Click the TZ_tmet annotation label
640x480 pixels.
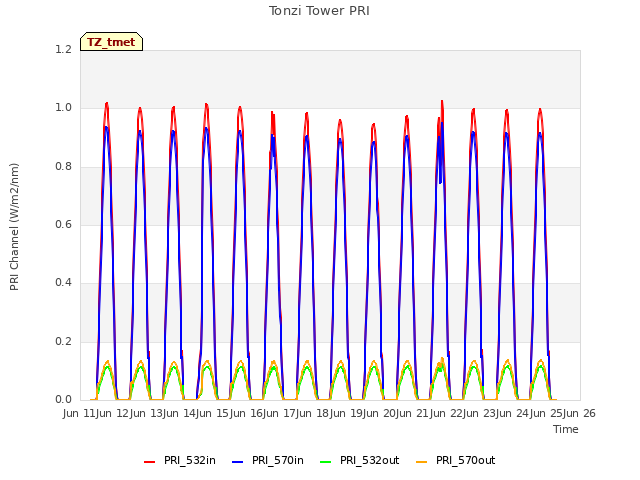(111, 42)
